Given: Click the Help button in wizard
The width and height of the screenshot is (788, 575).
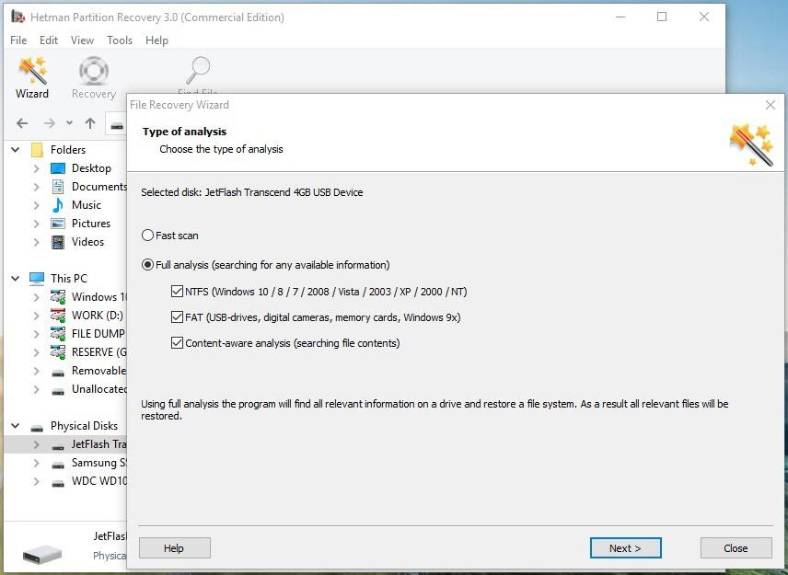Looking at the screenshot, I should (174, 548).
